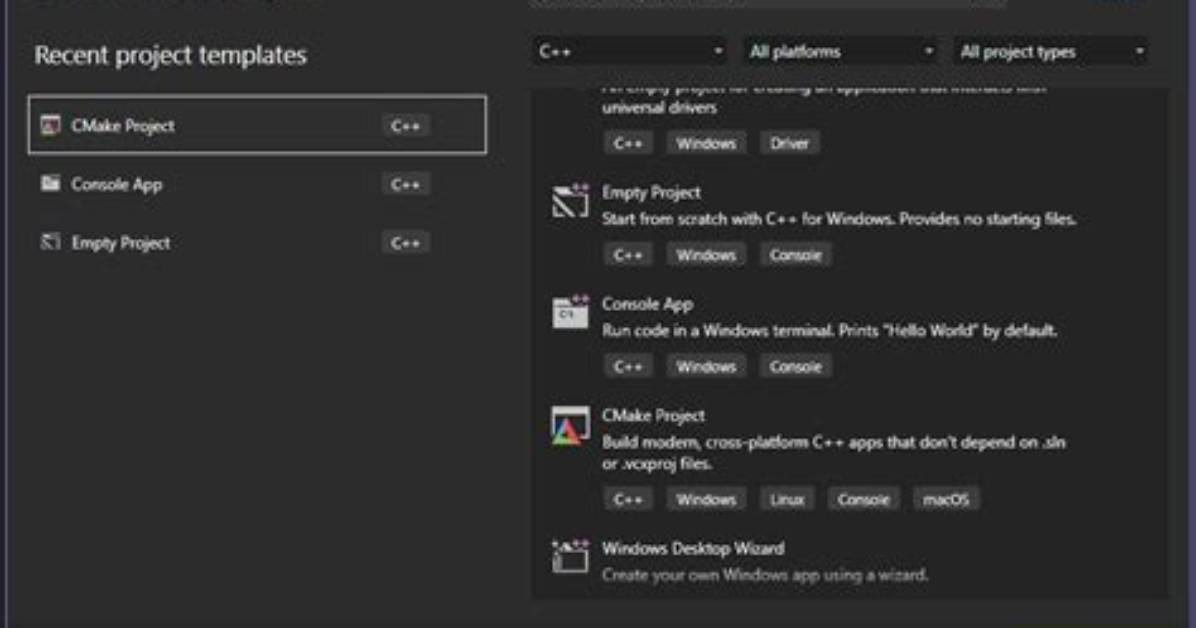Click the C++ tag under Empty Project in results list
This screenshot has height=628, width=1196.
[628, 255]
